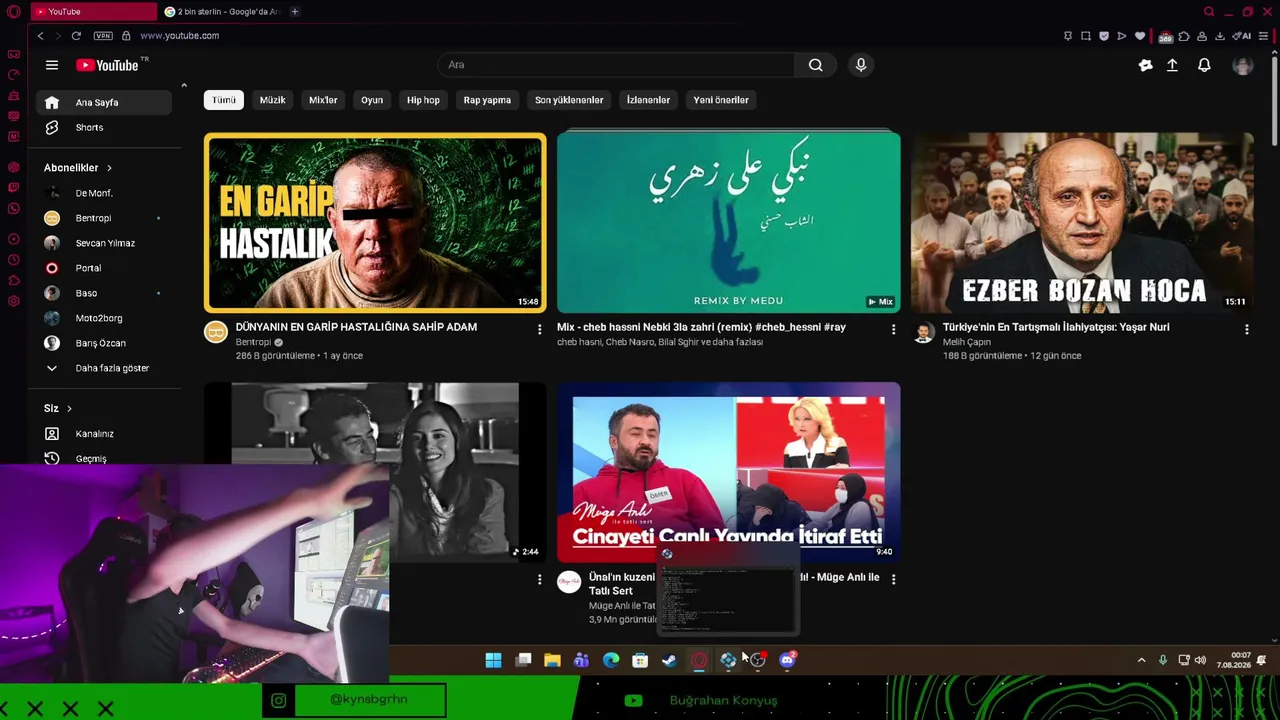Expand the Abonelikler section
The height and width of the screenshot is (720, 1280).
[x=78, y=168]
